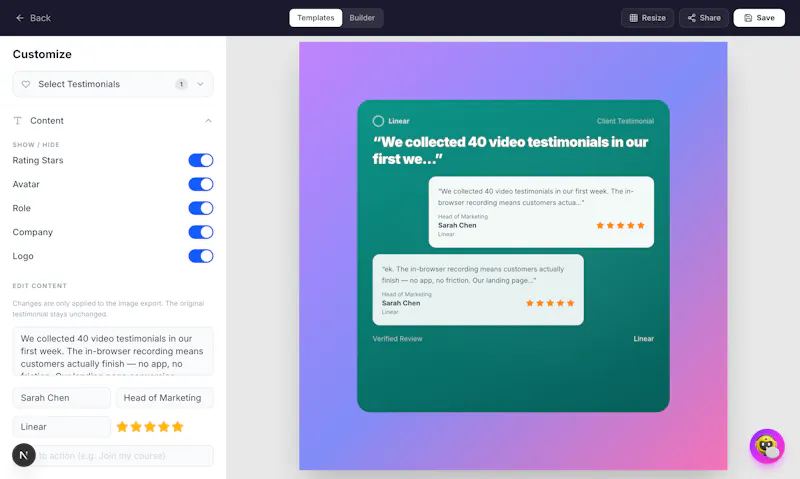The width and height of the screenshot is (800, 479).
Task: Save the design with the Save button
Action: [x=759, y=18]
